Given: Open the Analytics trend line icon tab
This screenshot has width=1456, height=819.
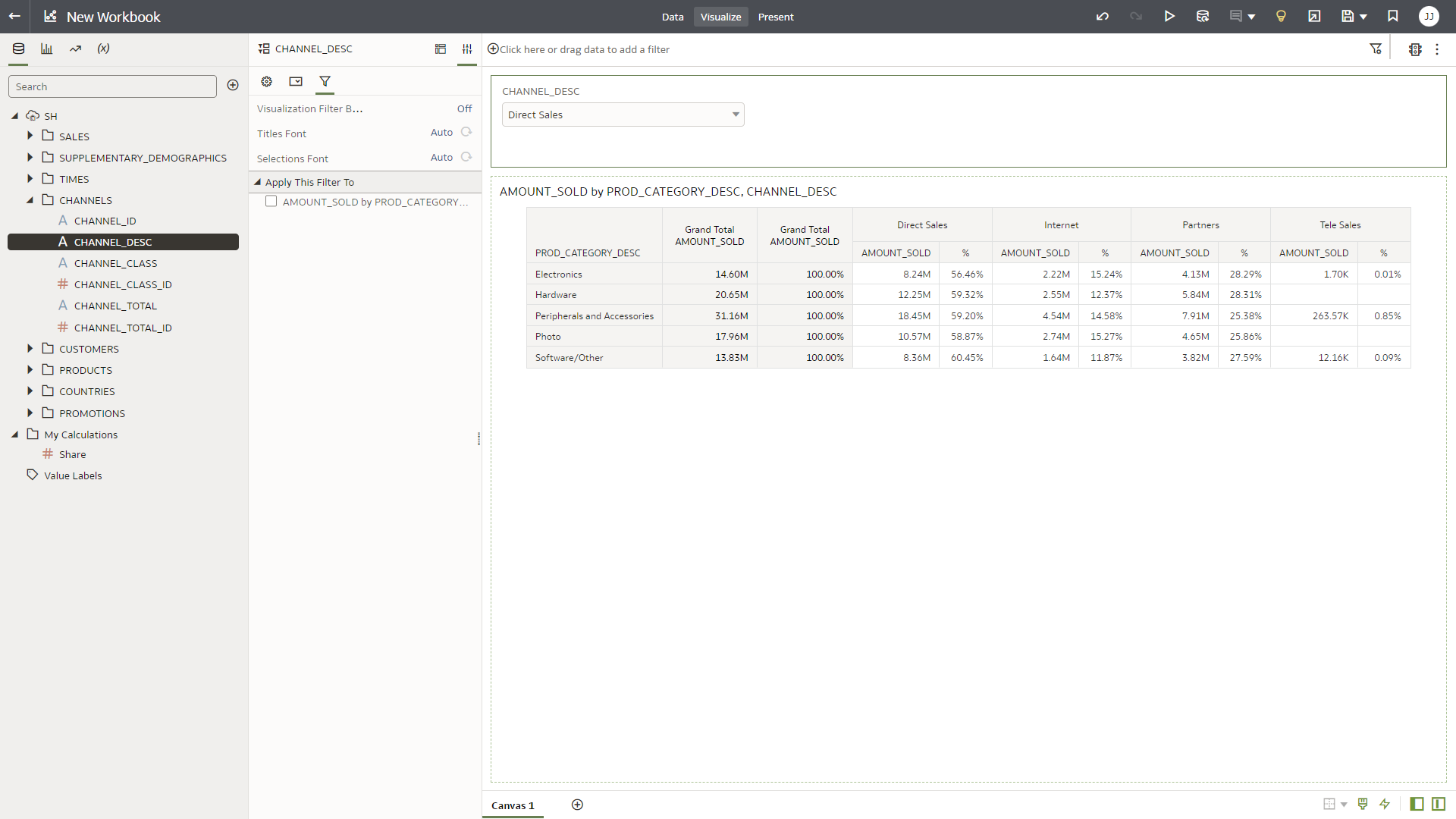Looking at the screenshot, I should point(75,49).
